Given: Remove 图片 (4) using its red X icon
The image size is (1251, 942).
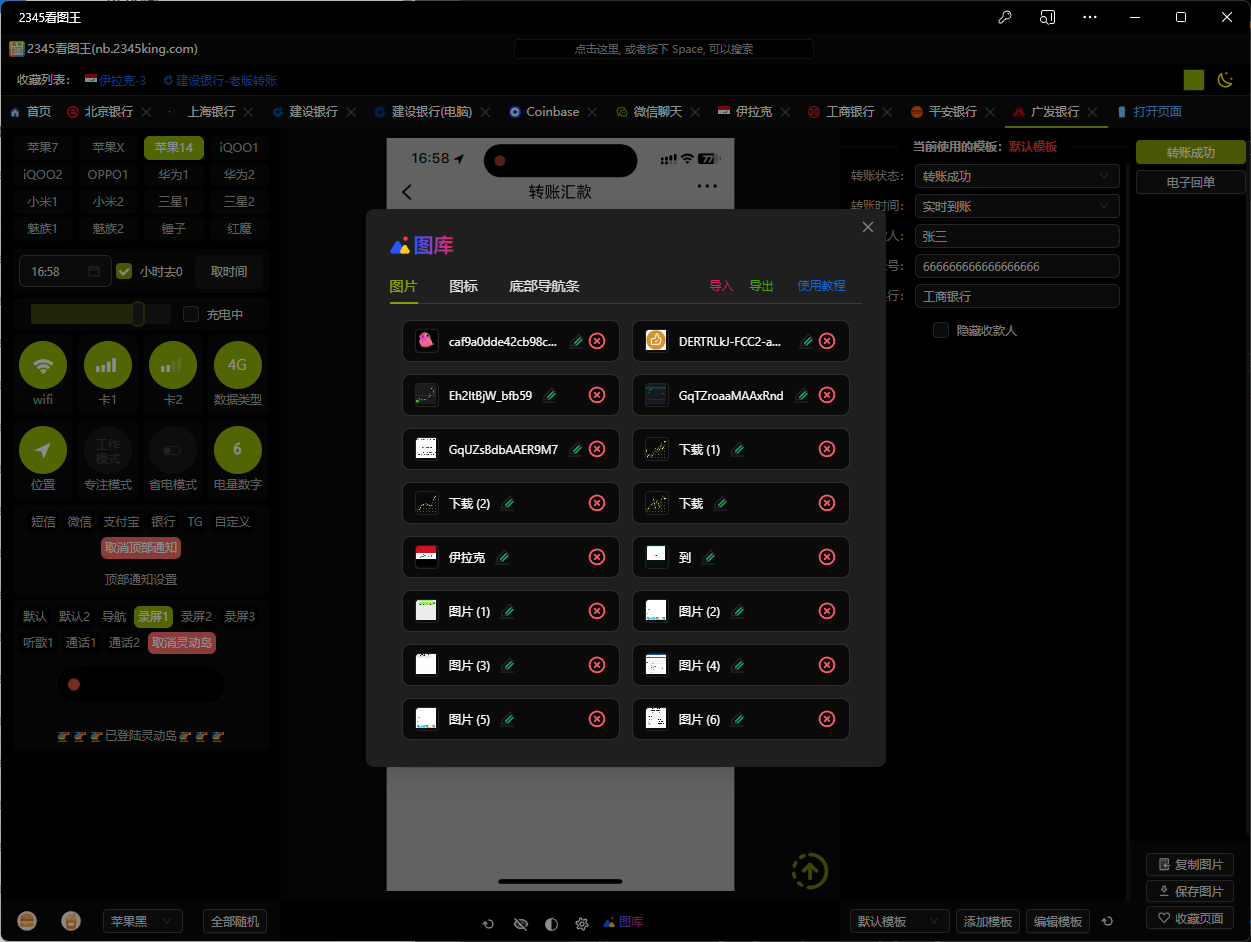Looking at the screenshot, I should pos(827,665).
